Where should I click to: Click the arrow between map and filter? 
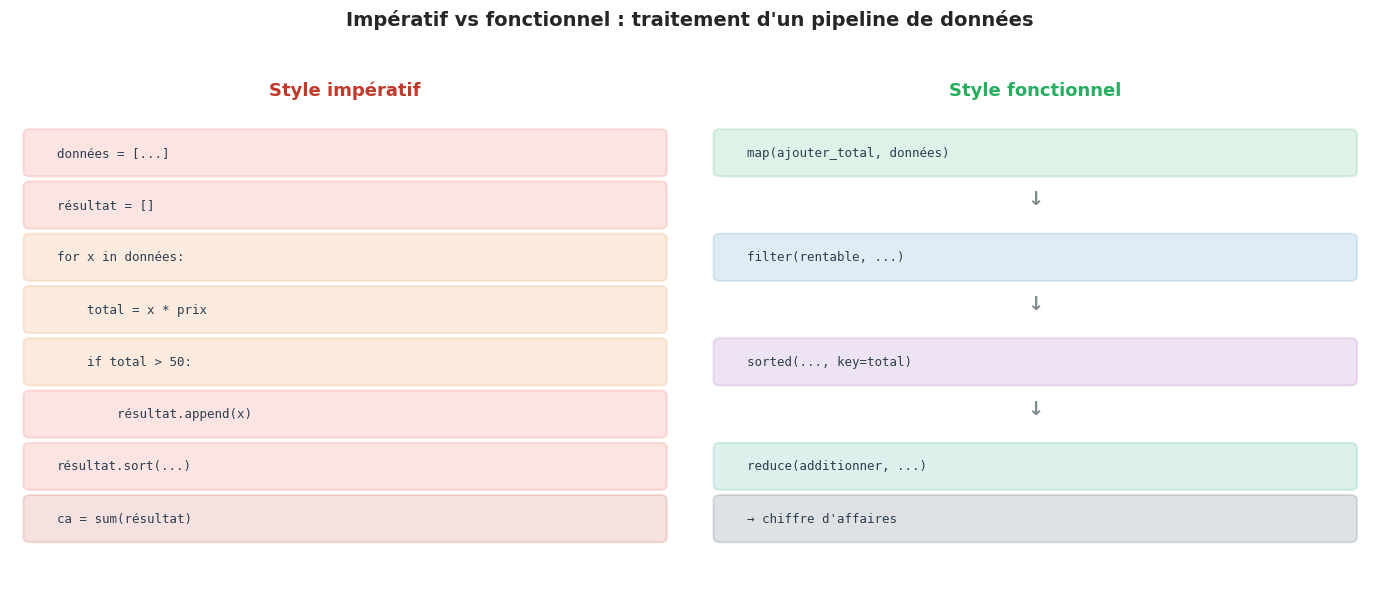1035,200
